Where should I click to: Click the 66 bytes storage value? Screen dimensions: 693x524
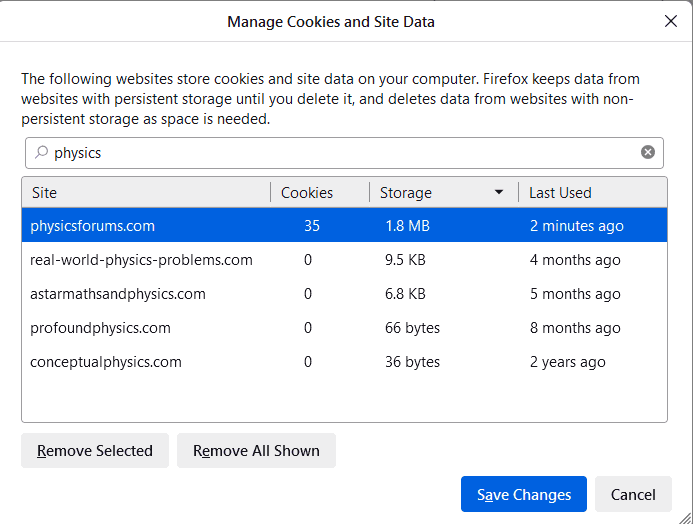[x=412, y=328]
